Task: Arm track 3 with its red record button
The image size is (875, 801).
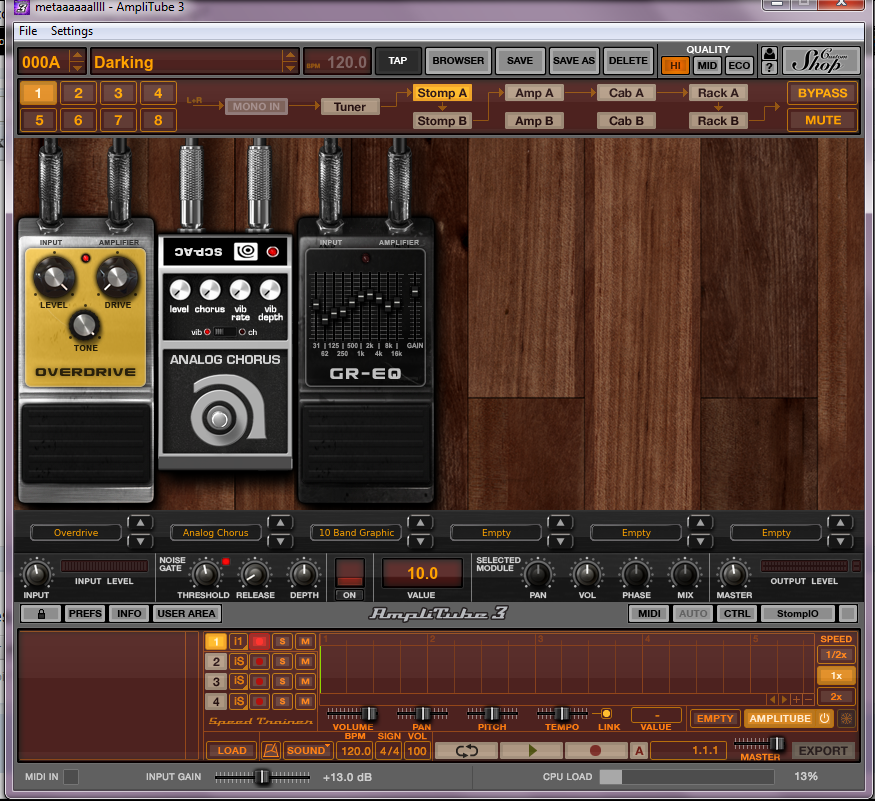Action: (x=259, y=681)
